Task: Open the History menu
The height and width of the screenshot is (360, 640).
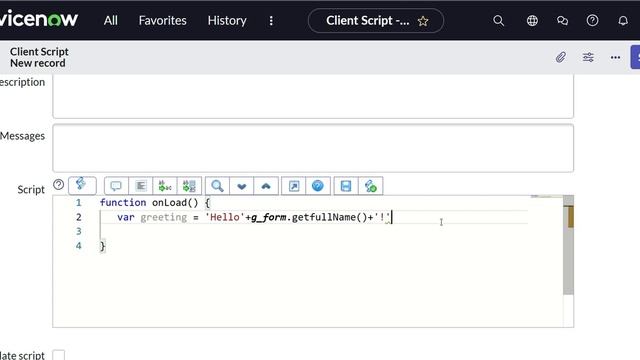Action: pos(227,20)
